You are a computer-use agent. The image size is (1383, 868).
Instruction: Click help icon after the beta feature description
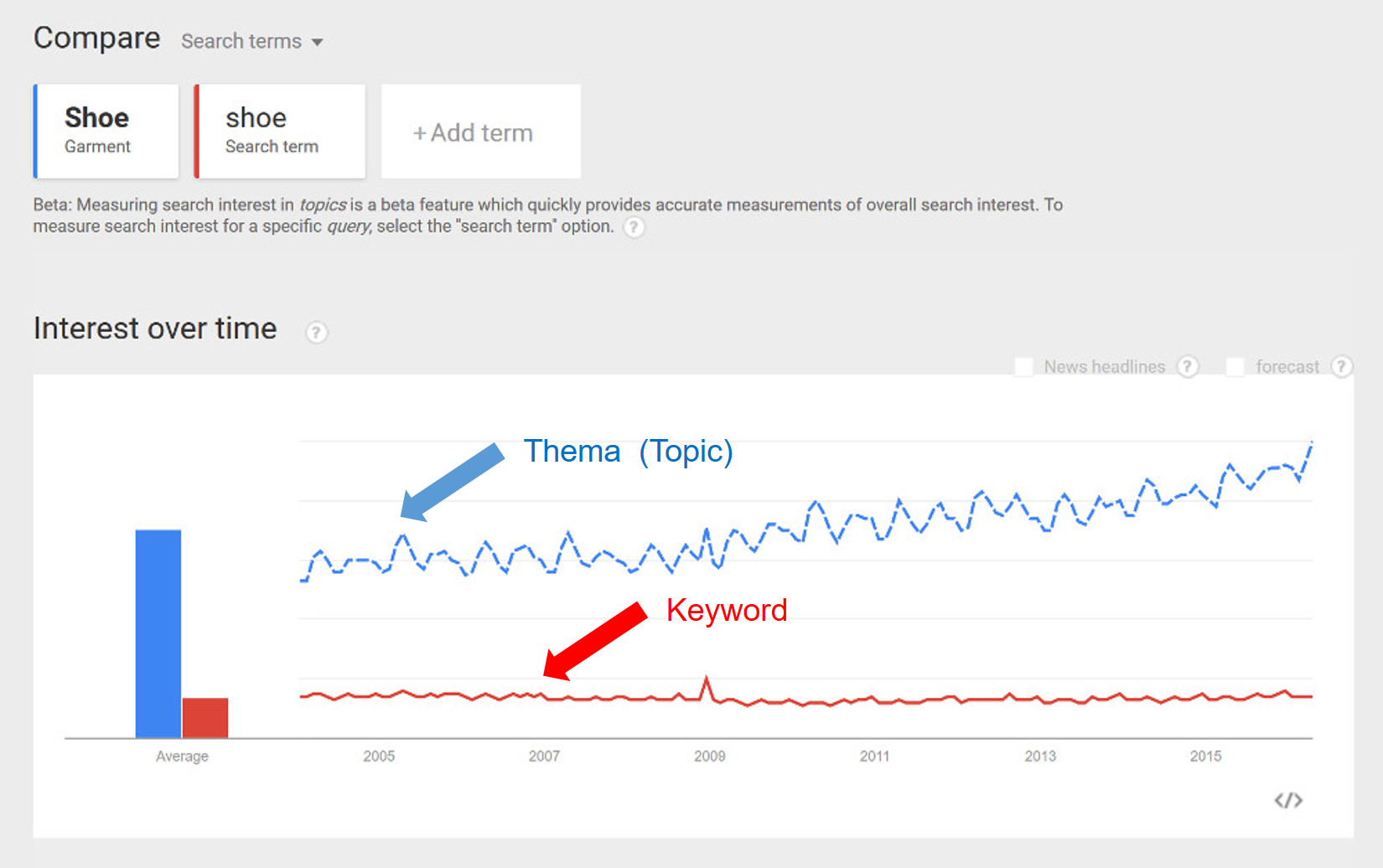coord(634,227)
